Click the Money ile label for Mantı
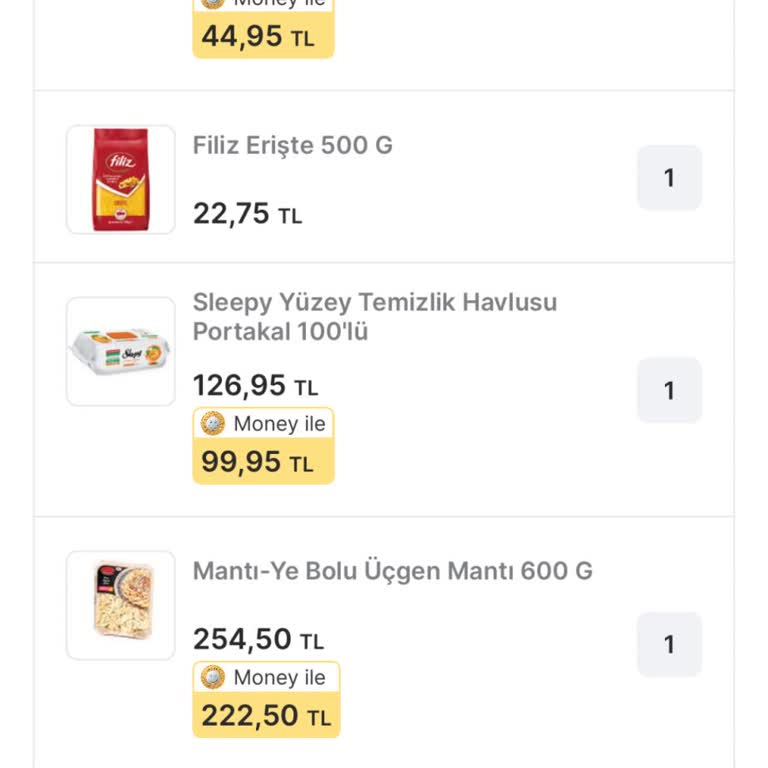 pyautogui.click(x=279, y=678)
